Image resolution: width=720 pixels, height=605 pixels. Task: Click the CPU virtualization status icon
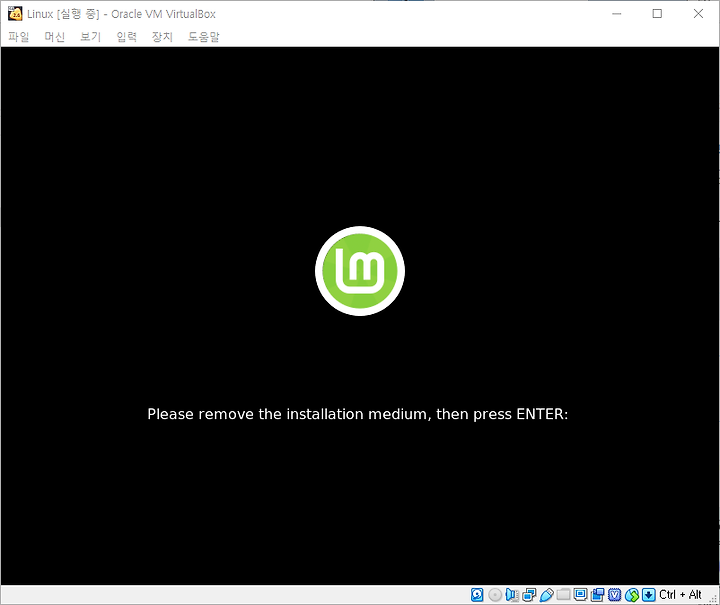(614, 595)
